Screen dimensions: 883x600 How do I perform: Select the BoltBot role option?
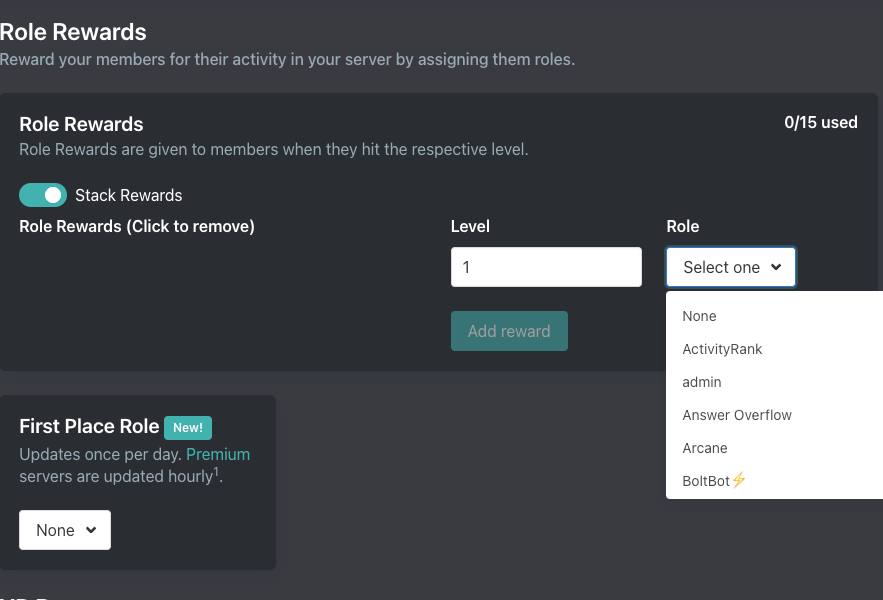[706, 481]
